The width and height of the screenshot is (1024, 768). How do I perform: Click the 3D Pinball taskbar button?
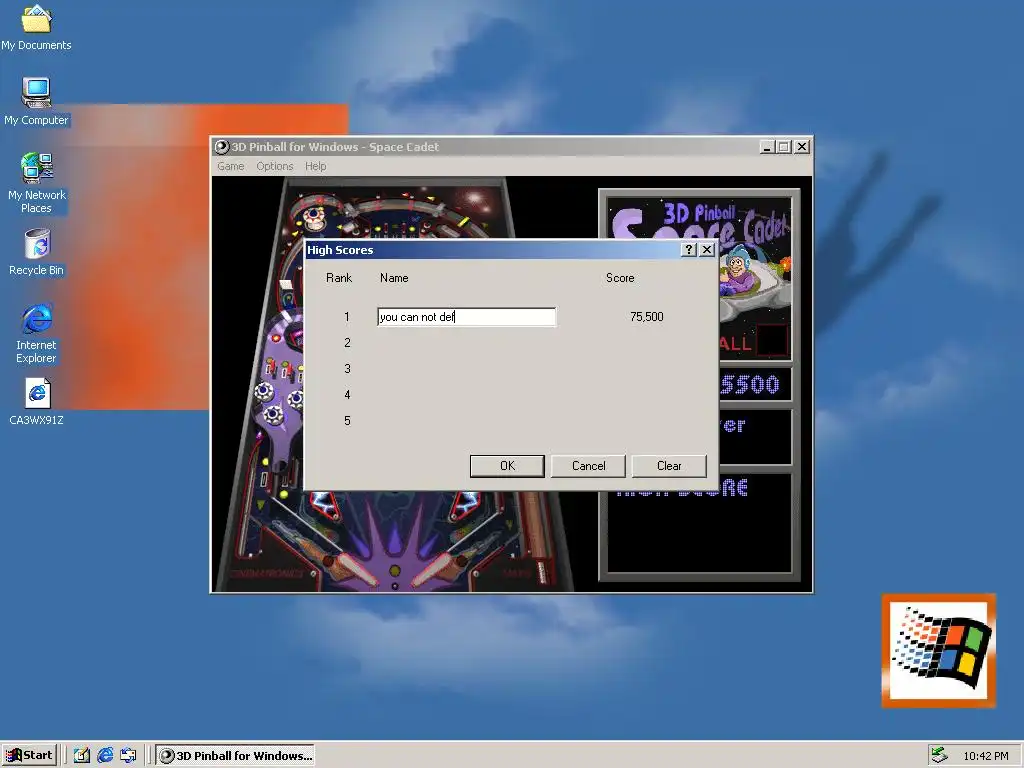[235, 755]
